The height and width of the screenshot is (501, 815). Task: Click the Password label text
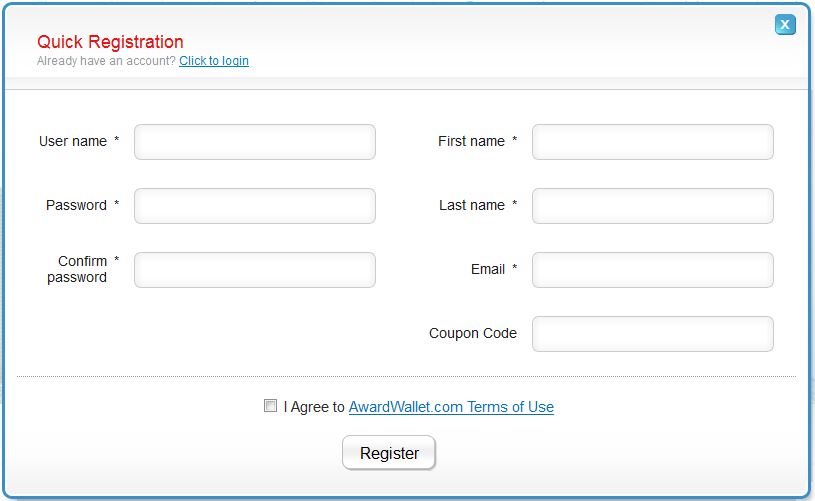point(76,205)
